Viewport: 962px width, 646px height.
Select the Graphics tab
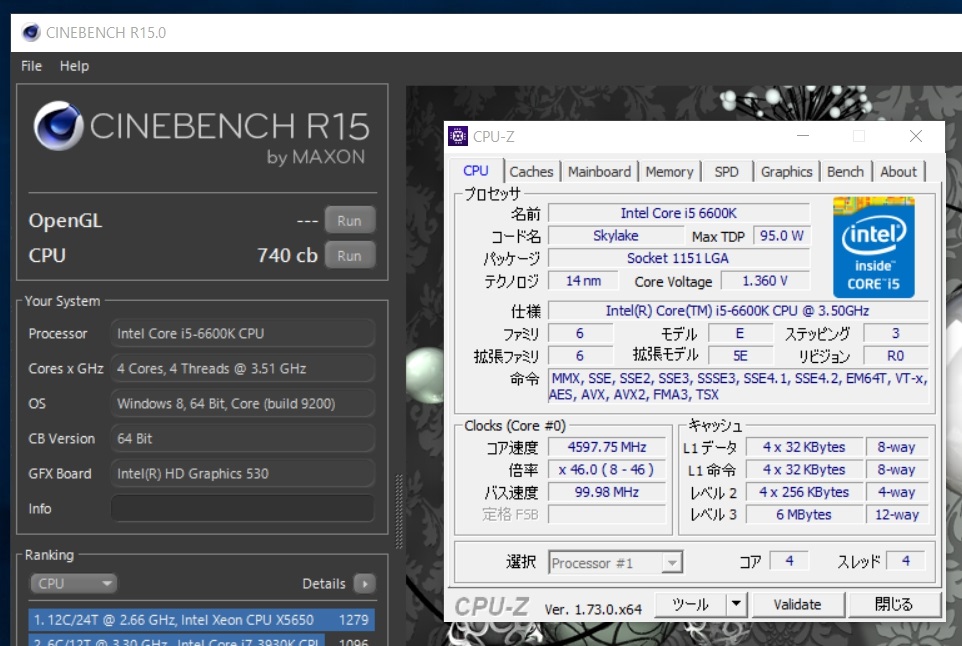(787, 172)
